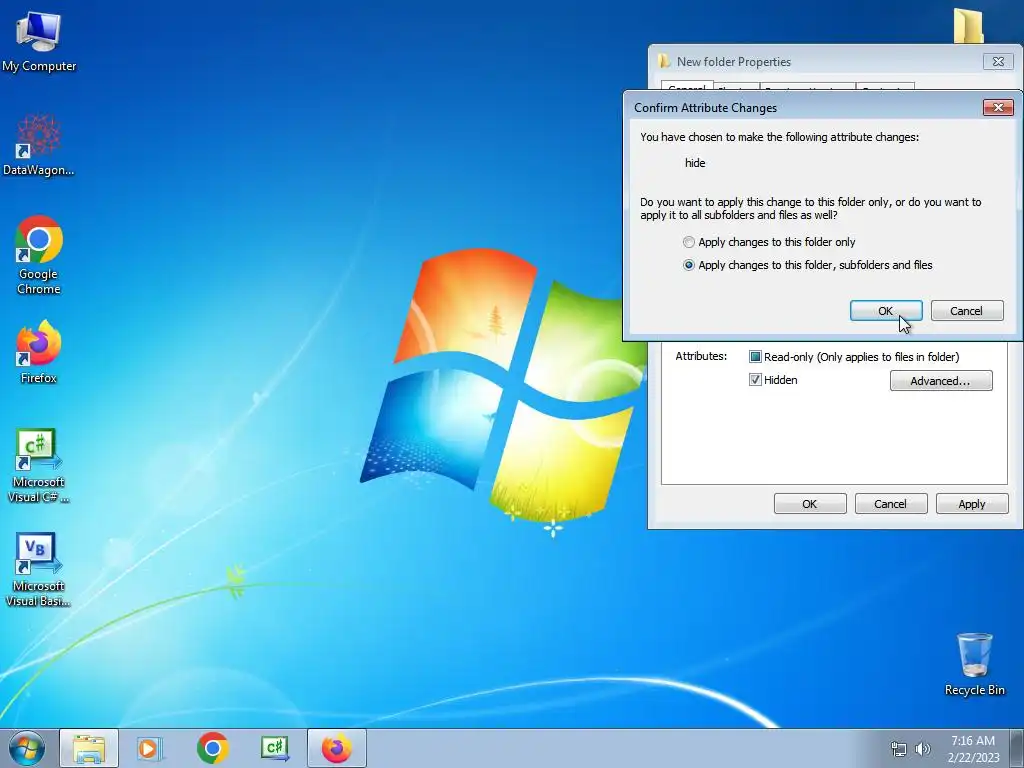Click Apply in New folder Properties
Screen dimensions: 1024x768
pos(972,504)
